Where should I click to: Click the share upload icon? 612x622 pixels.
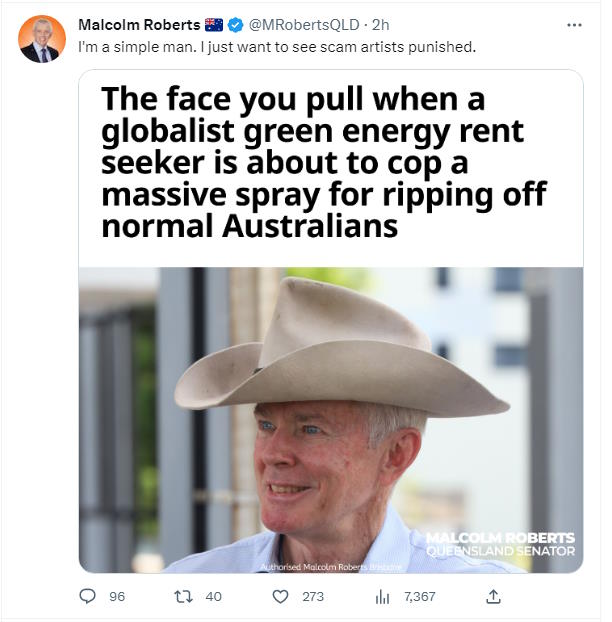(493, 596)
